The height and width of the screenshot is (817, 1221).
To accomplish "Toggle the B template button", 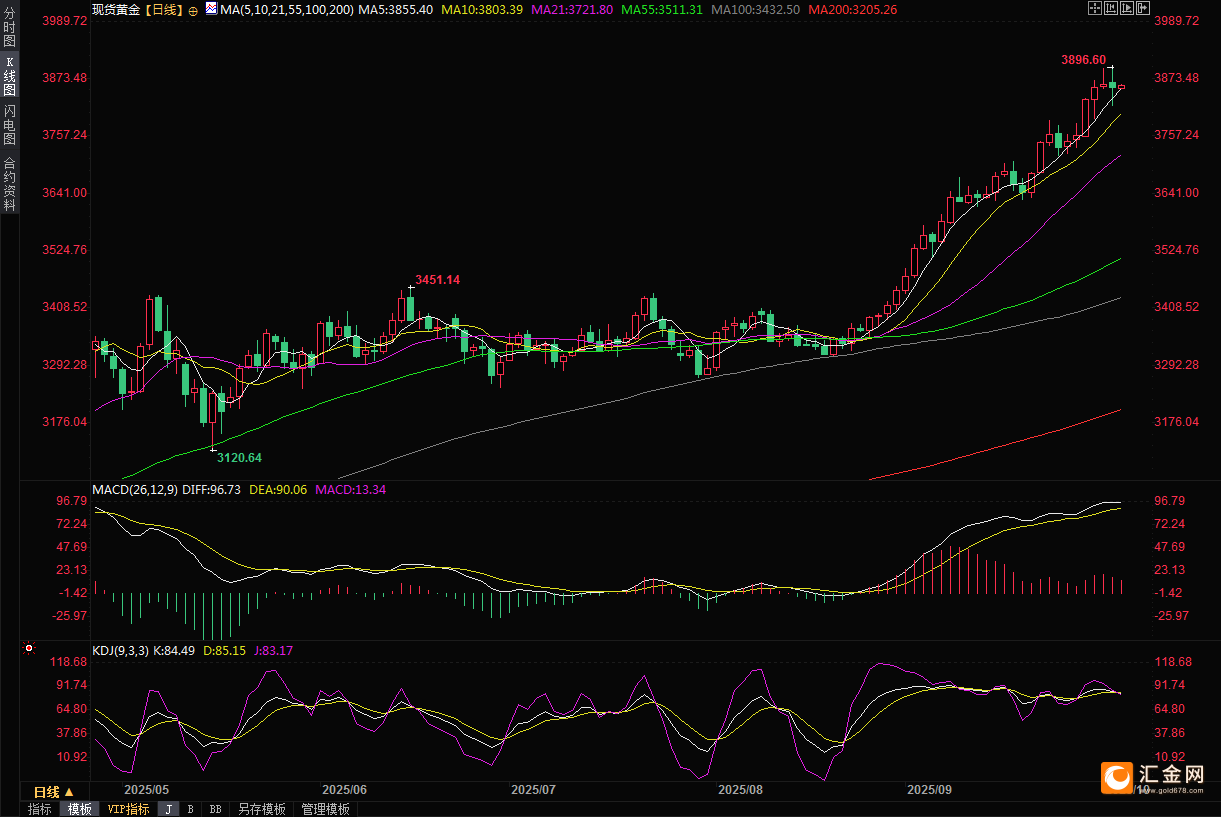I will [190, 809].
